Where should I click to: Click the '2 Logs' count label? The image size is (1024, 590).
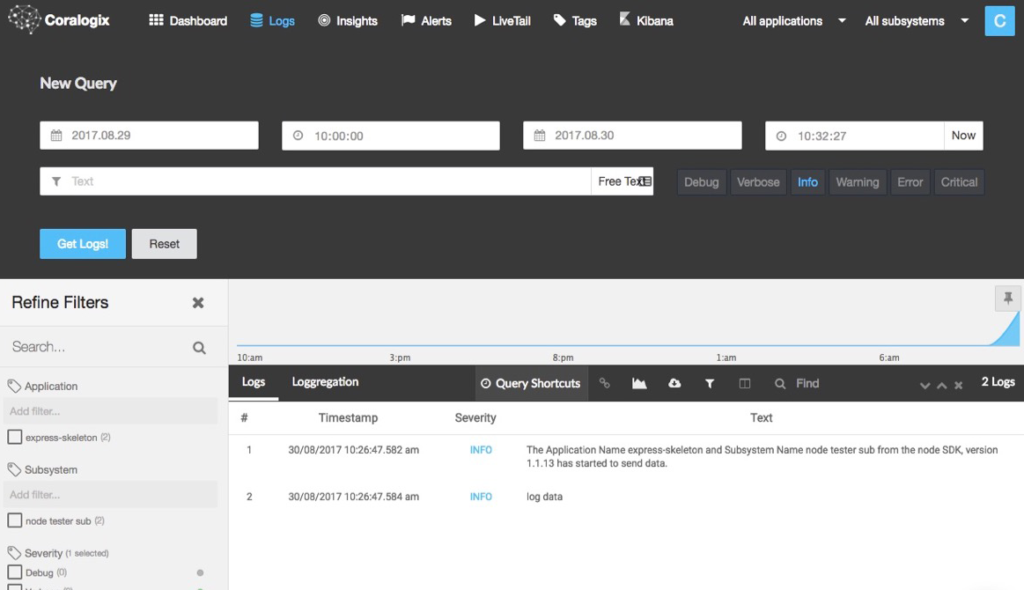pyautogui.click(x=998, y=382)
